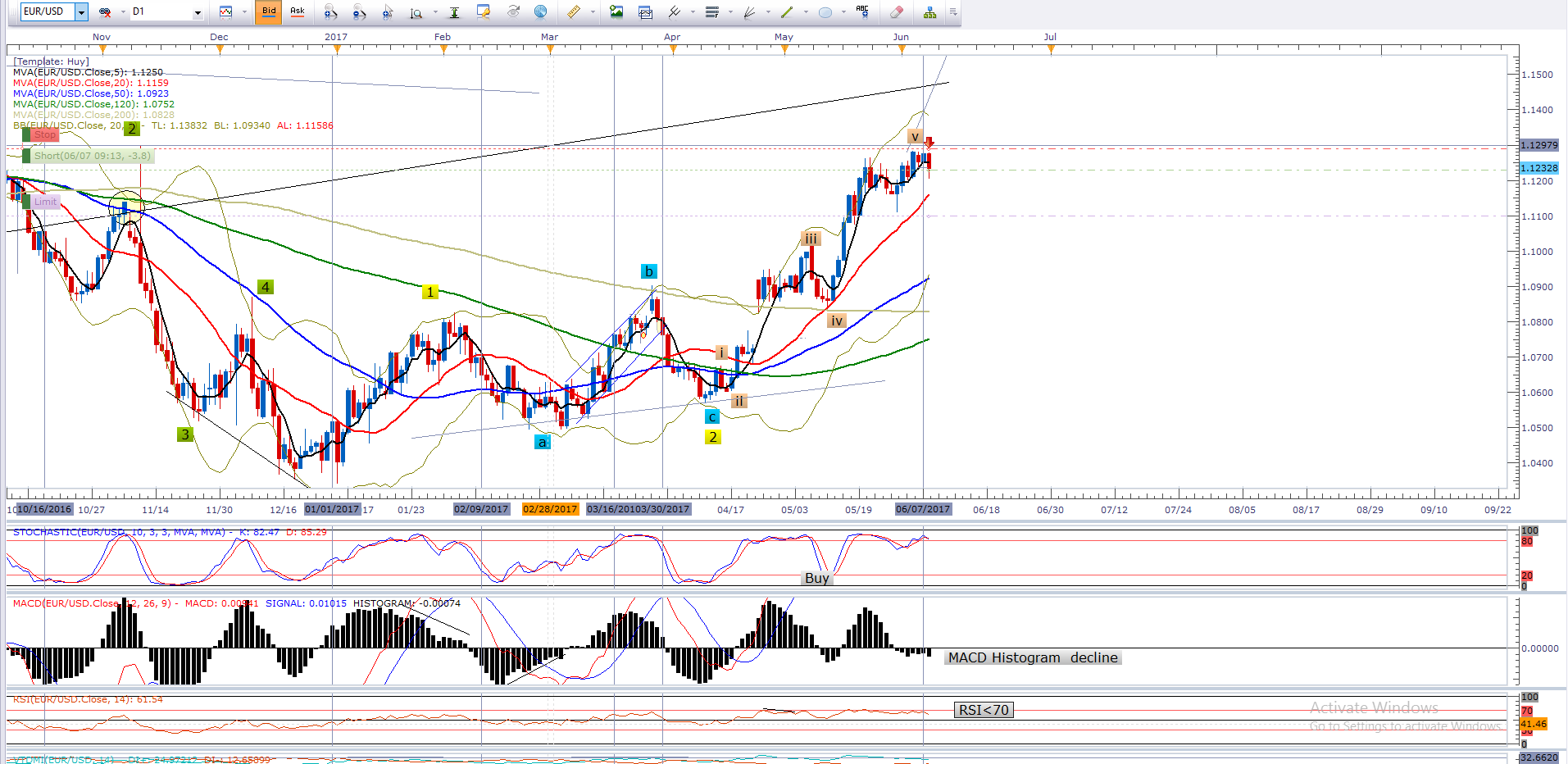Toggle the Bid price mode
The width and height of the screenshot is (1568, 764).
[x=269, y=12]
